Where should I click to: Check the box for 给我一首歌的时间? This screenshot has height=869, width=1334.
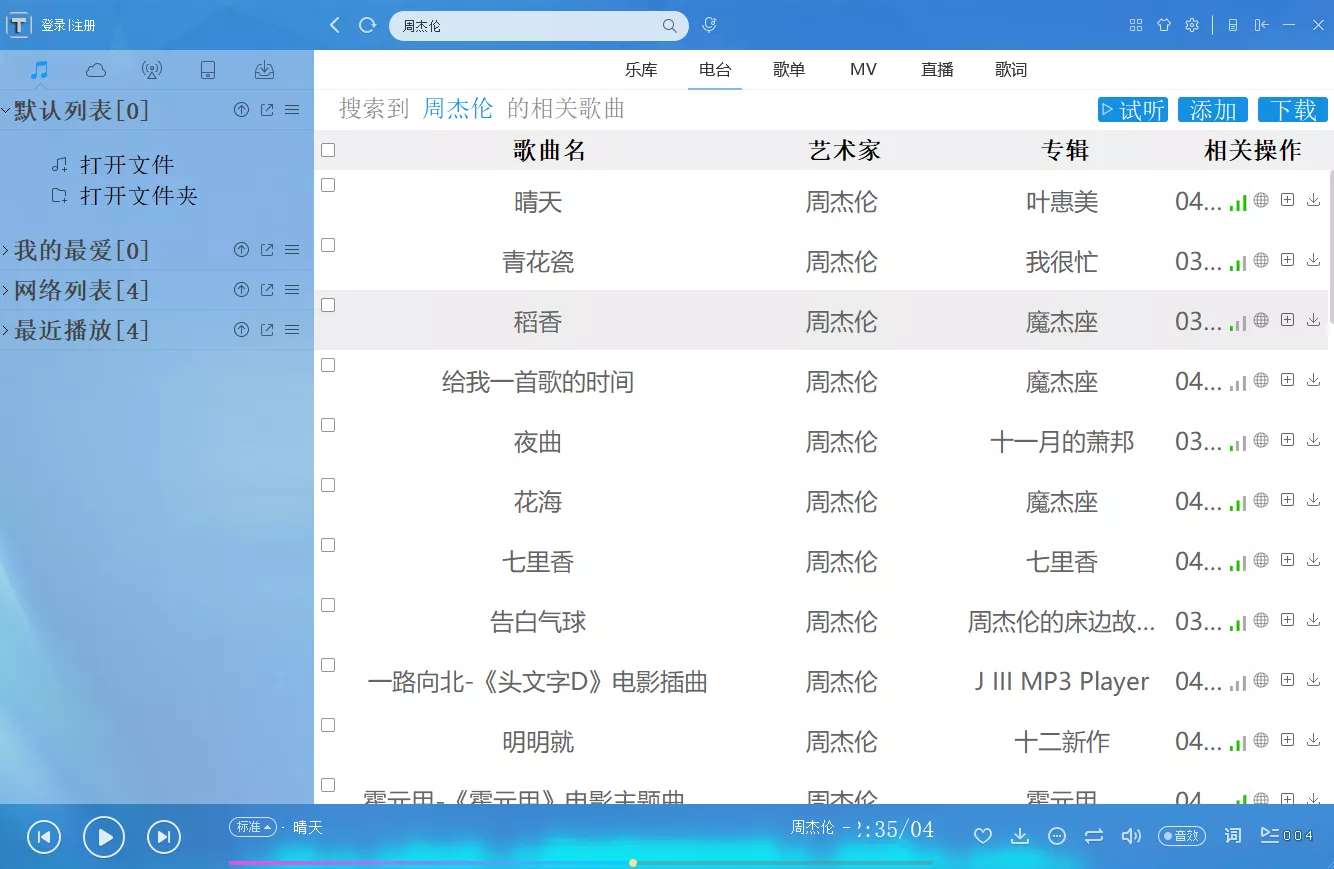(x=328, y=365)
